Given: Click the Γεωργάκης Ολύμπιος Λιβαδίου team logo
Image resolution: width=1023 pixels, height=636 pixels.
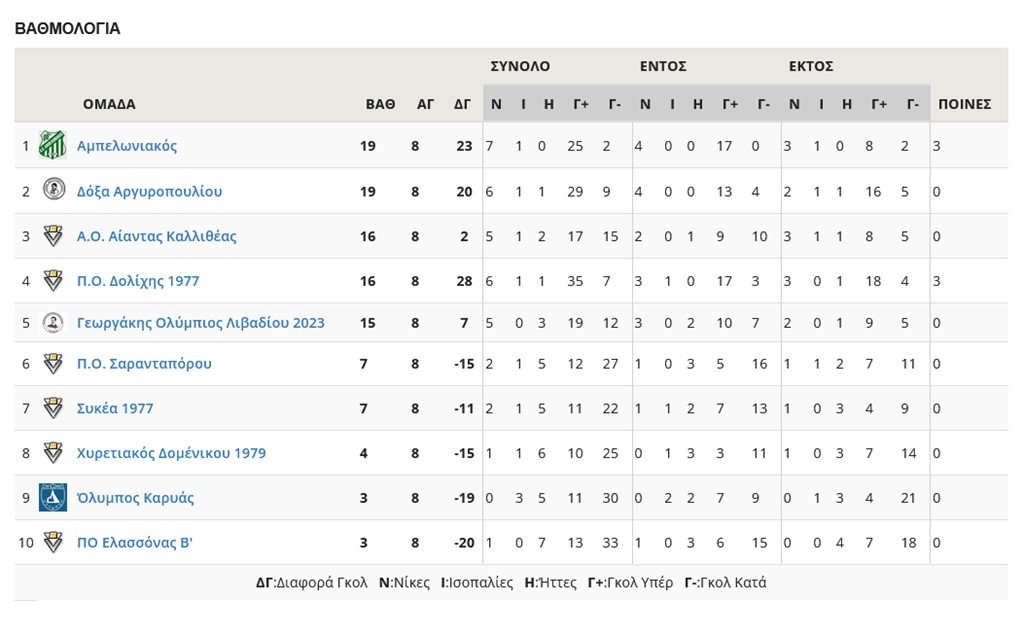Looking at the screenshot, I should tap(53, 322).
